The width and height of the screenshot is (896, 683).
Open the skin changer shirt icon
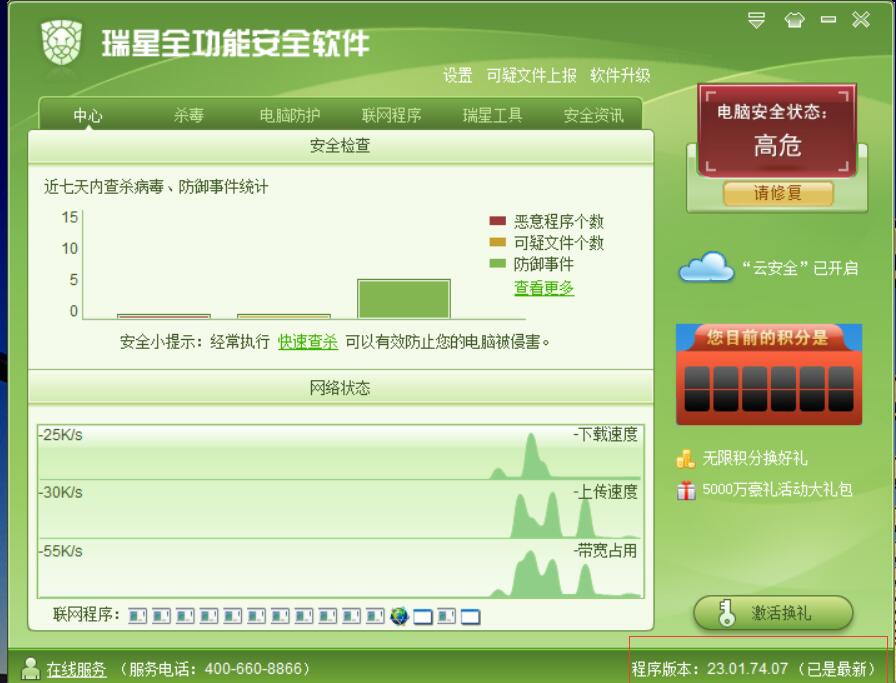(x=794, y=21)
